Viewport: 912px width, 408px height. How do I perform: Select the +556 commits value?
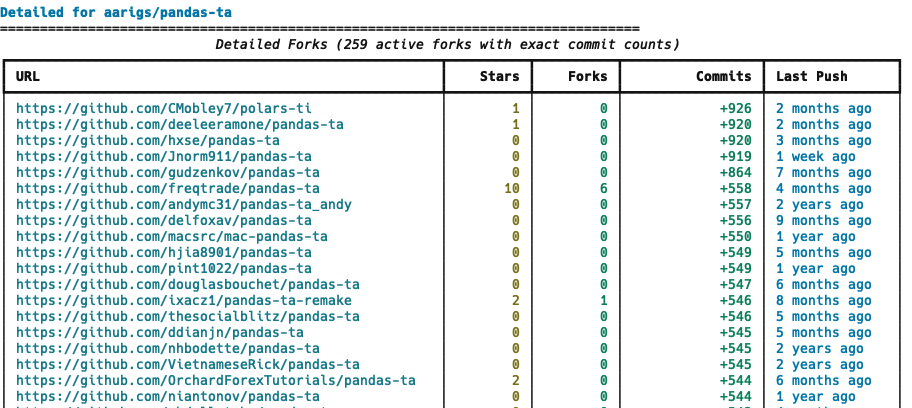[735, 221]
